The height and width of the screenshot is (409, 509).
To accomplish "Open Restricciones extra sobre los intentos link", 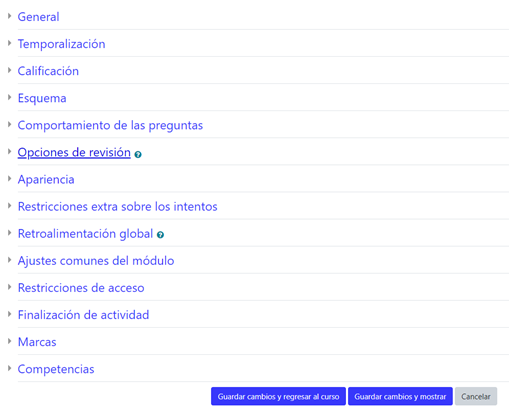I will tap(117, 207).
